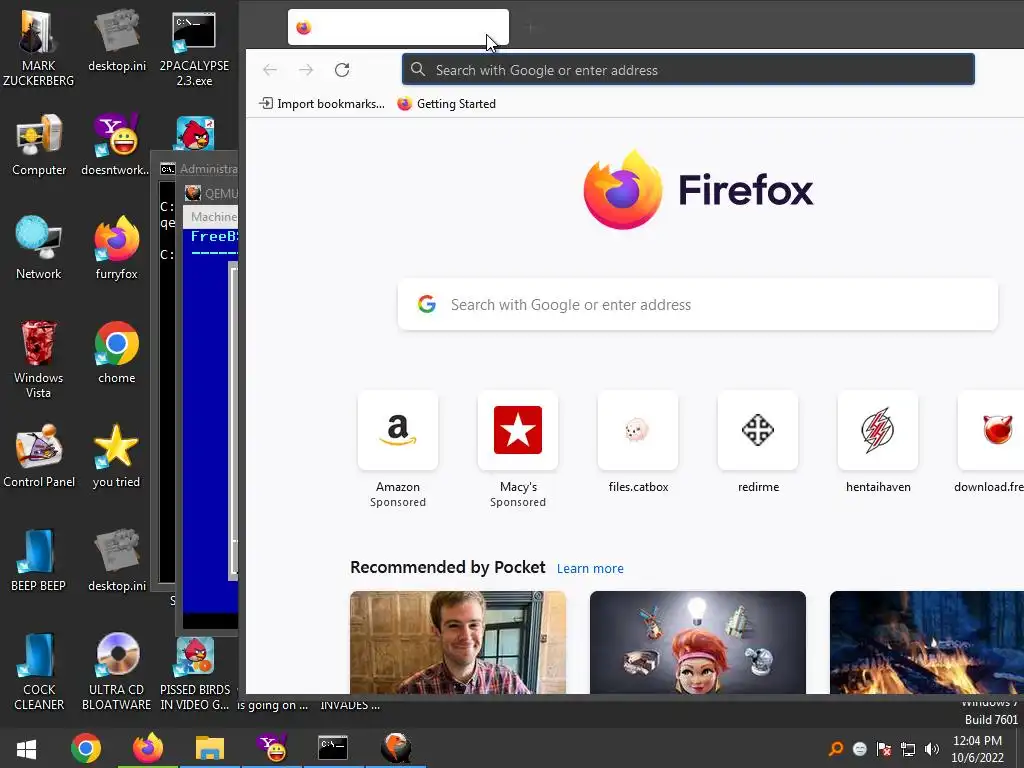1024x768 pixels.
Task: Open Chrome from the taskbar
Action: tap(86, 748)
